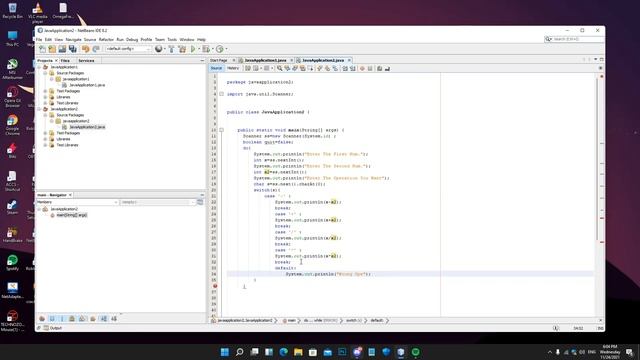Screen dimensions: 640x360
Task: Open Google Chrome desktop shortcut
Action: pyautogui.click(x=12, y=124)
